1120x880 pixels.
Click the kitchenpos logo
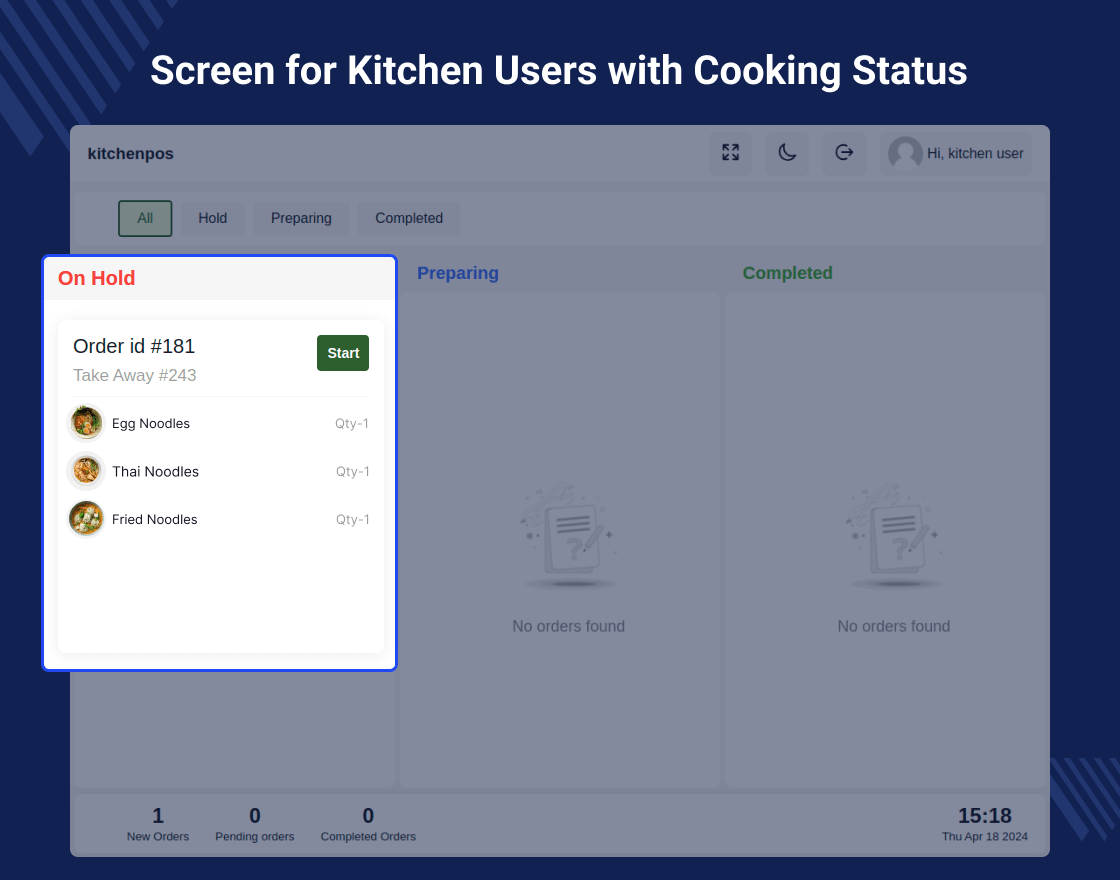130,153
